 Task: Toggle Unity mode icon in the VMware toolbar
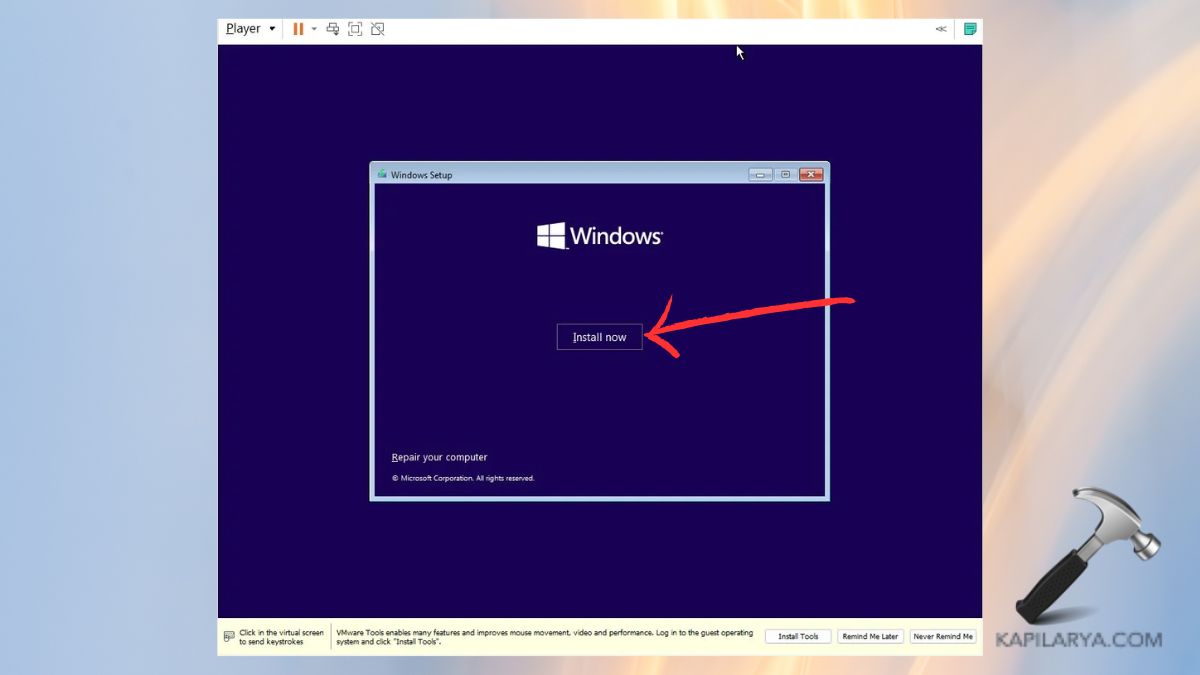[x=378, y=29]
